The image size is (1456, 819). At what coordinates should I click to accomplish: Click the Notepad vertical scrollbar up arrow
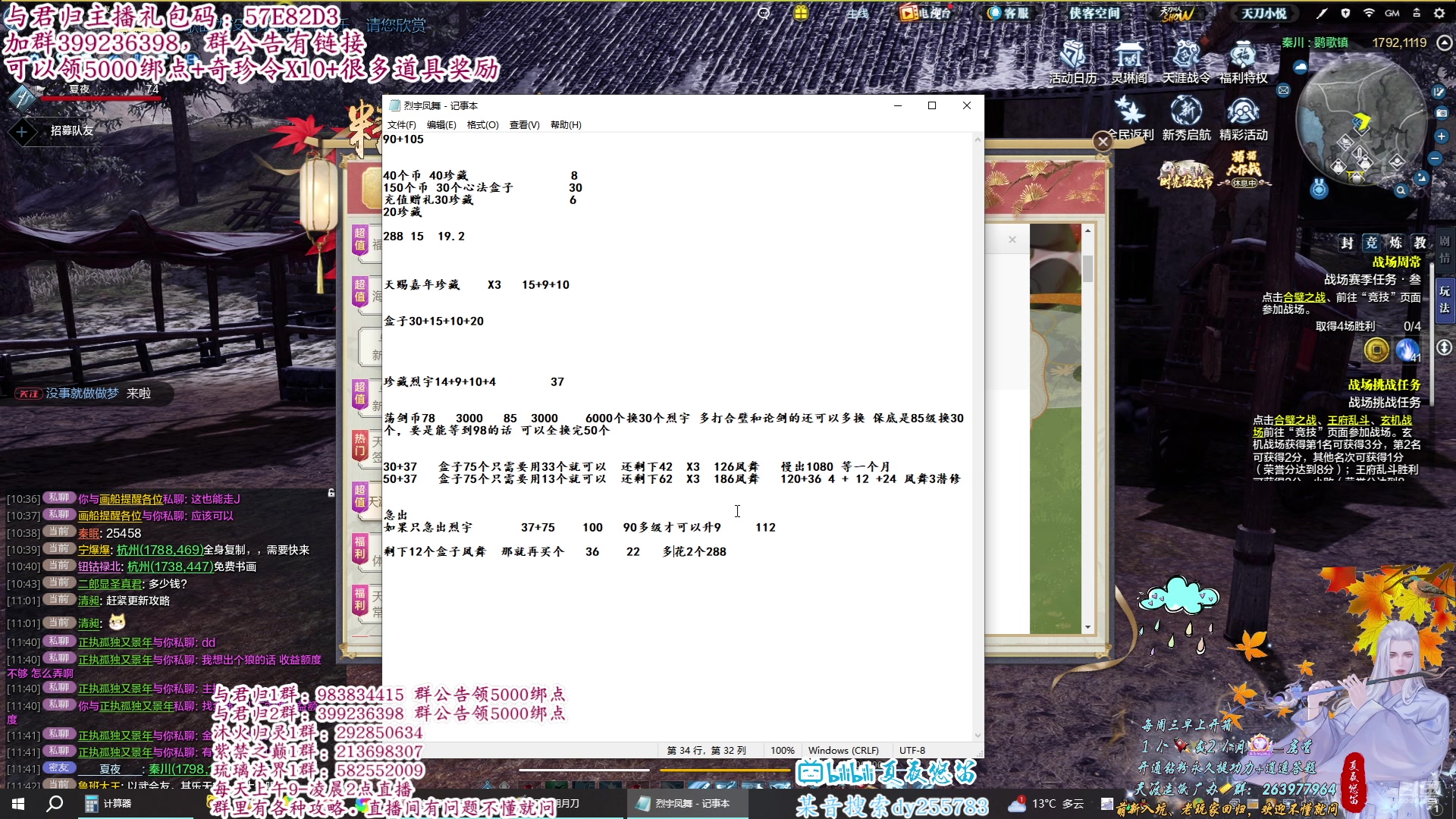[x=977, y=140]
